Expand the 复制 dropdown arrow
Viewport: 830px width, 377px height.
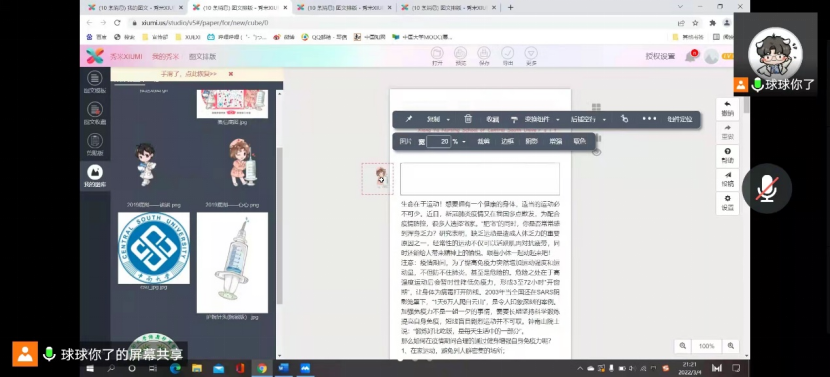tap(448, 120)
